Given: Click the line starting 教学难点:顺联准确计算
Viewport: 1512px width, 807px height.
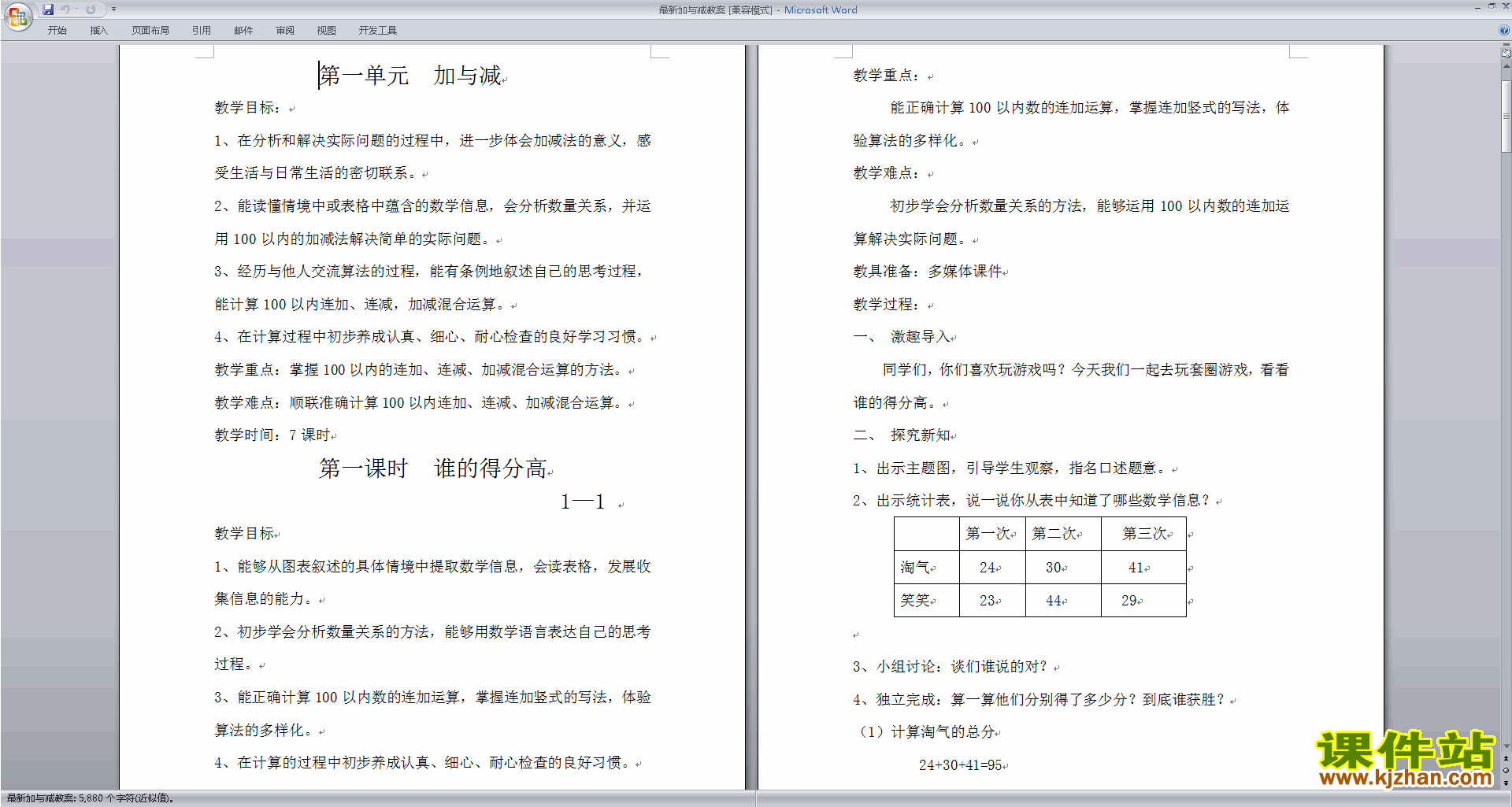Looking at the screenshot, I should point(421,403).
